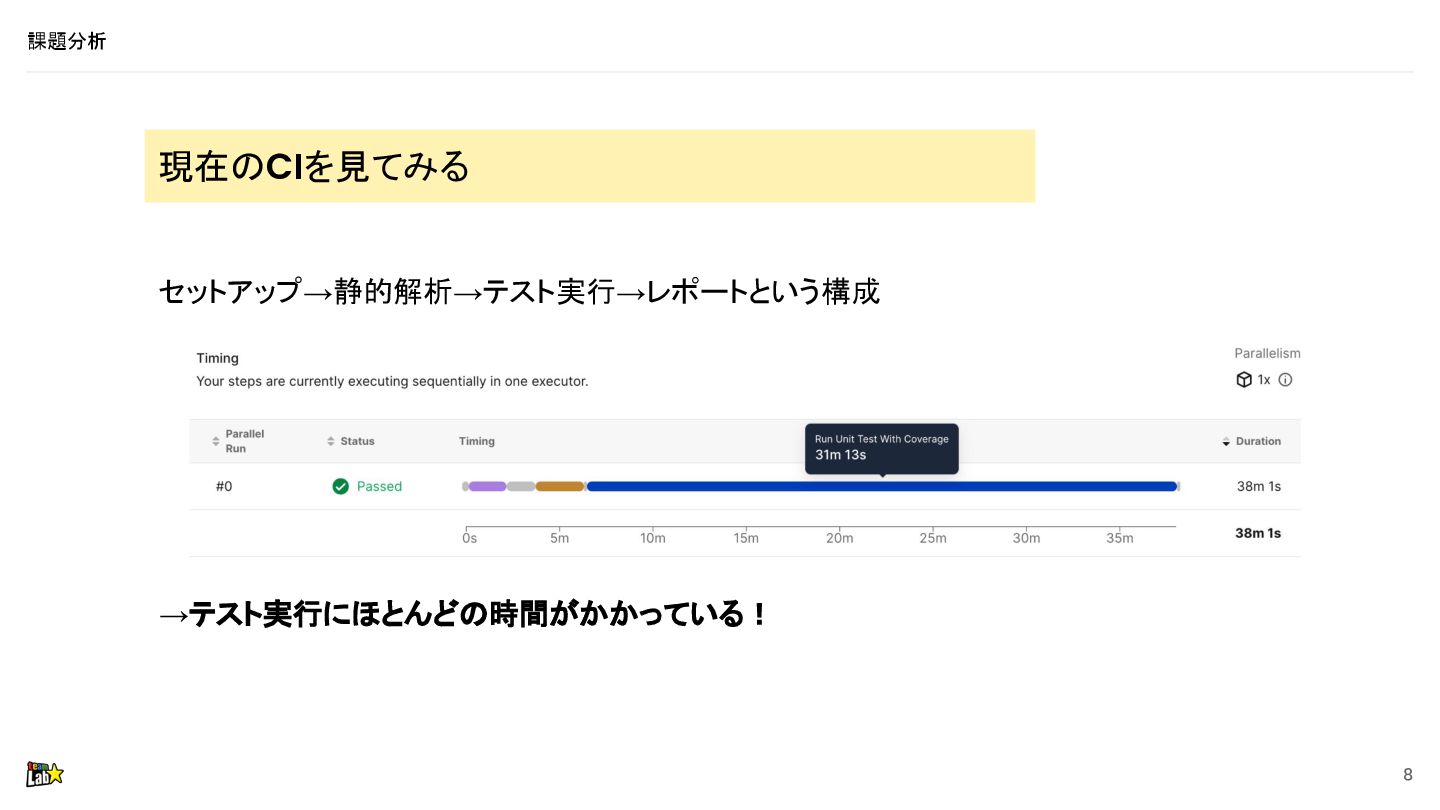Click the Parallelism info circle icon
Screen dimensions: 1440x810
pyautogui.click(x=1286, y=380)
